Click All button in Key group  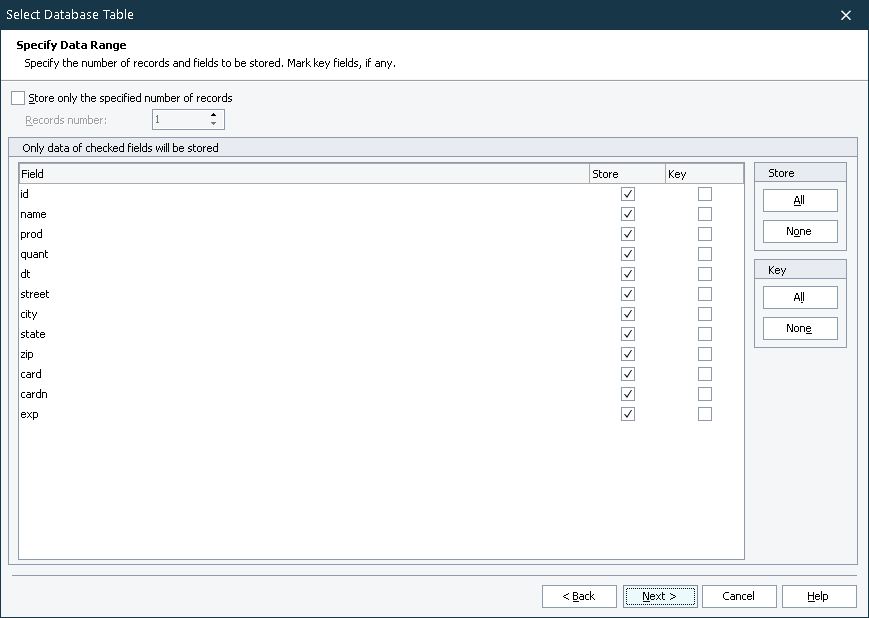[x=799, y=297]
